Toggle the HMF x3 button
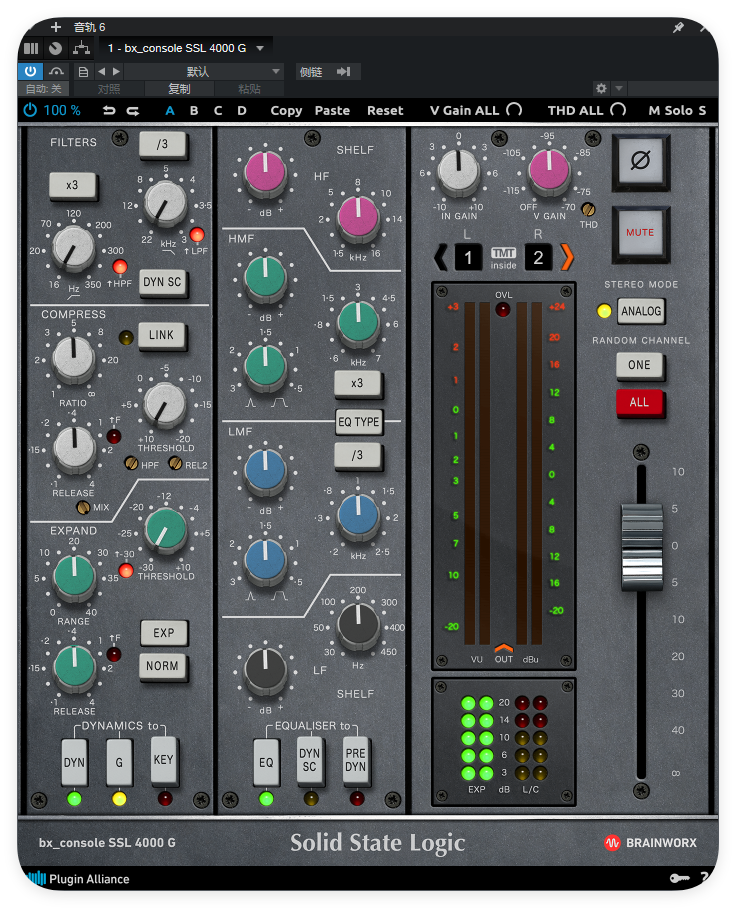The image size is (736, 908). click(x=358, y=383)
